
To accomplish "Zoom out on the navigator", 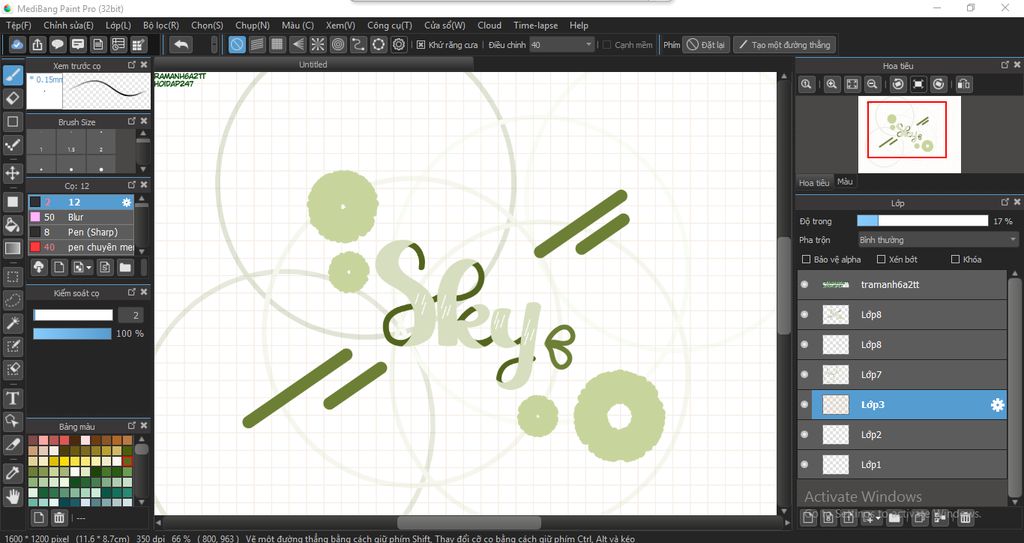I will 872,84.
